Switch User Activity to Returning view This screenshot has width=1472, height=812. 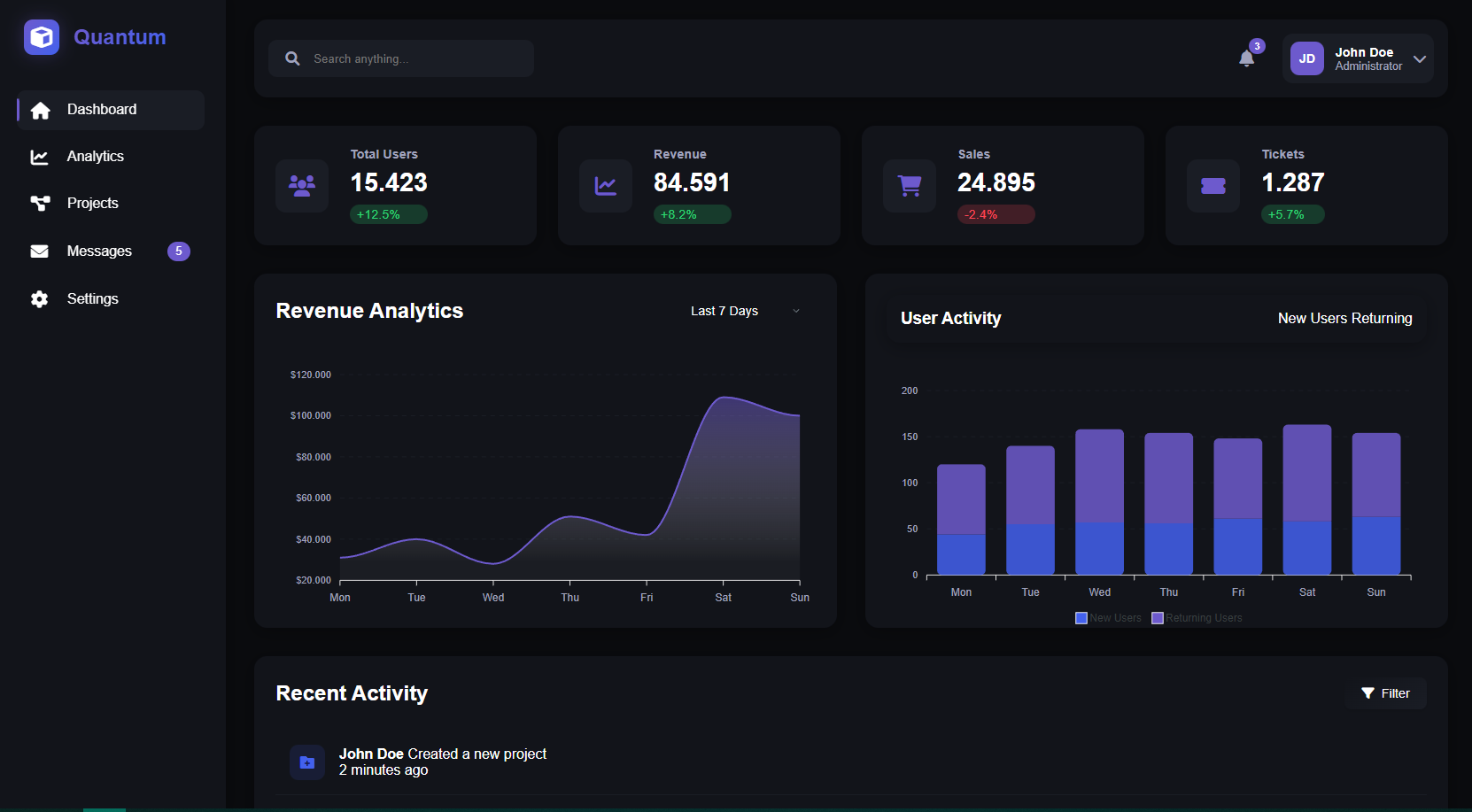[1382, 318]
